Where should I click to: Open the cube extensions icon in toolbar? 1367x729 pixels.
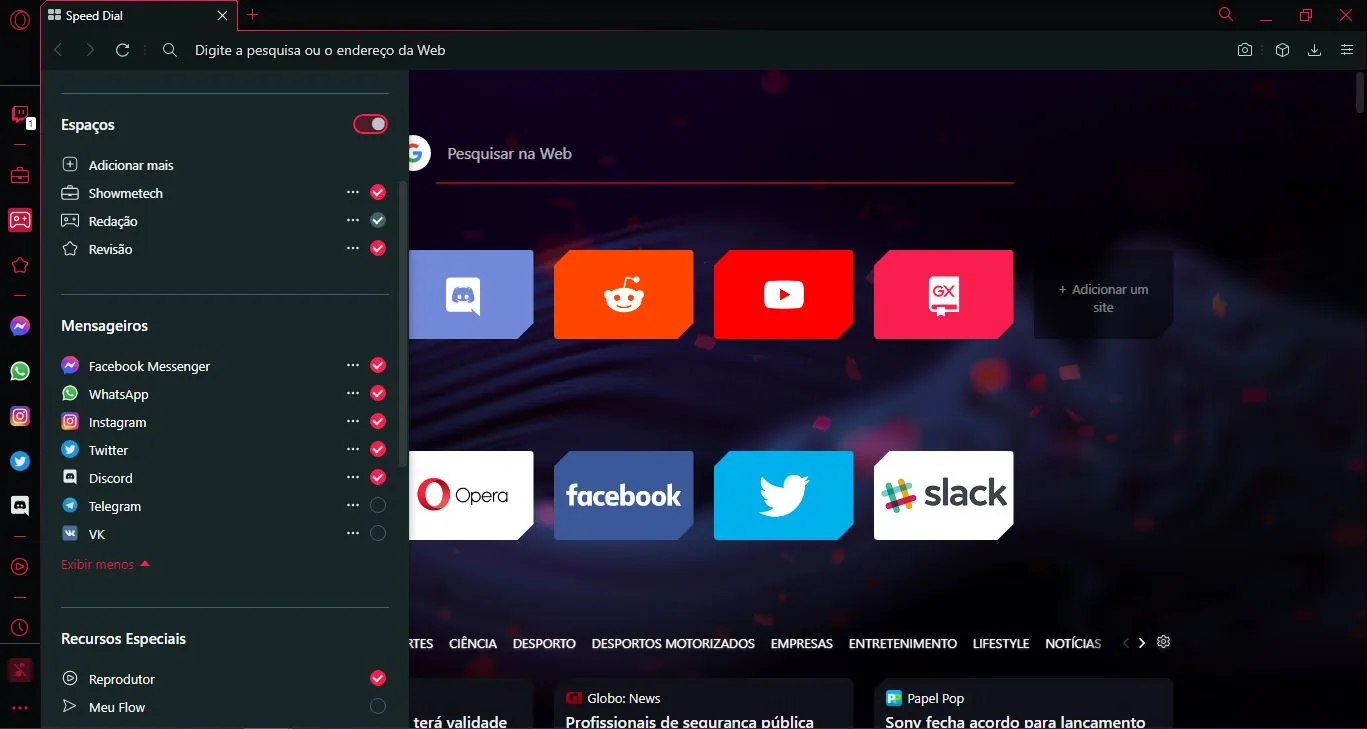click(1282, 50)
